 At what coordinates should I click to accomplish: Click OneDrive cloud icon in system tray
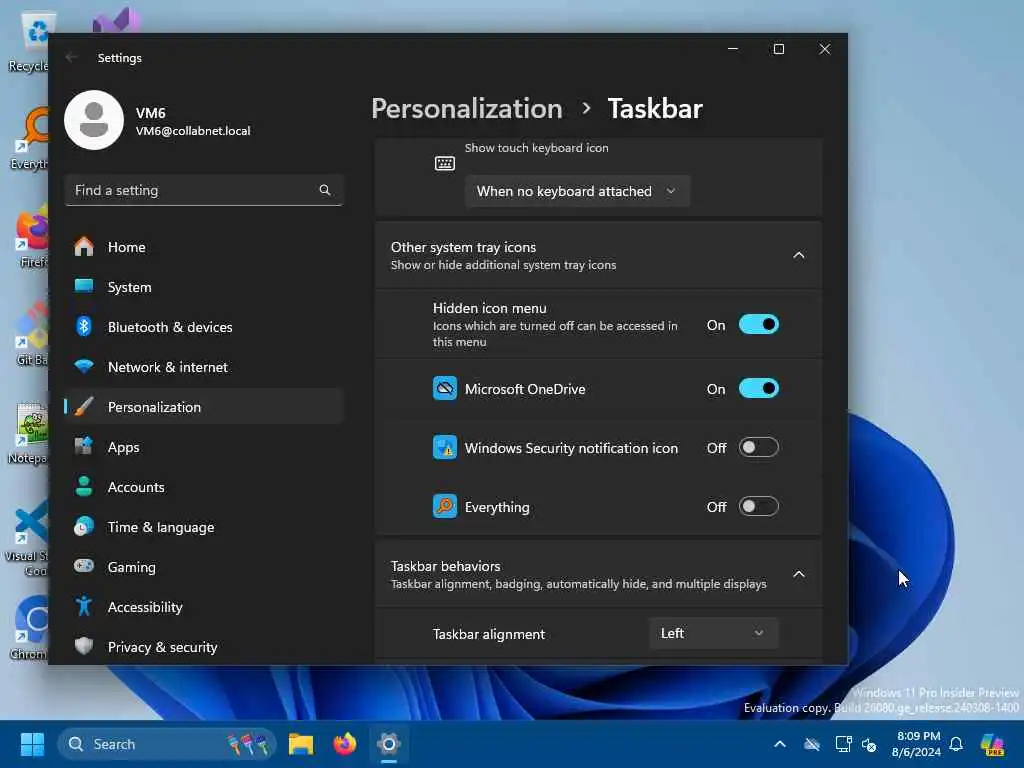pyautogui.click(x=812, y=744)
